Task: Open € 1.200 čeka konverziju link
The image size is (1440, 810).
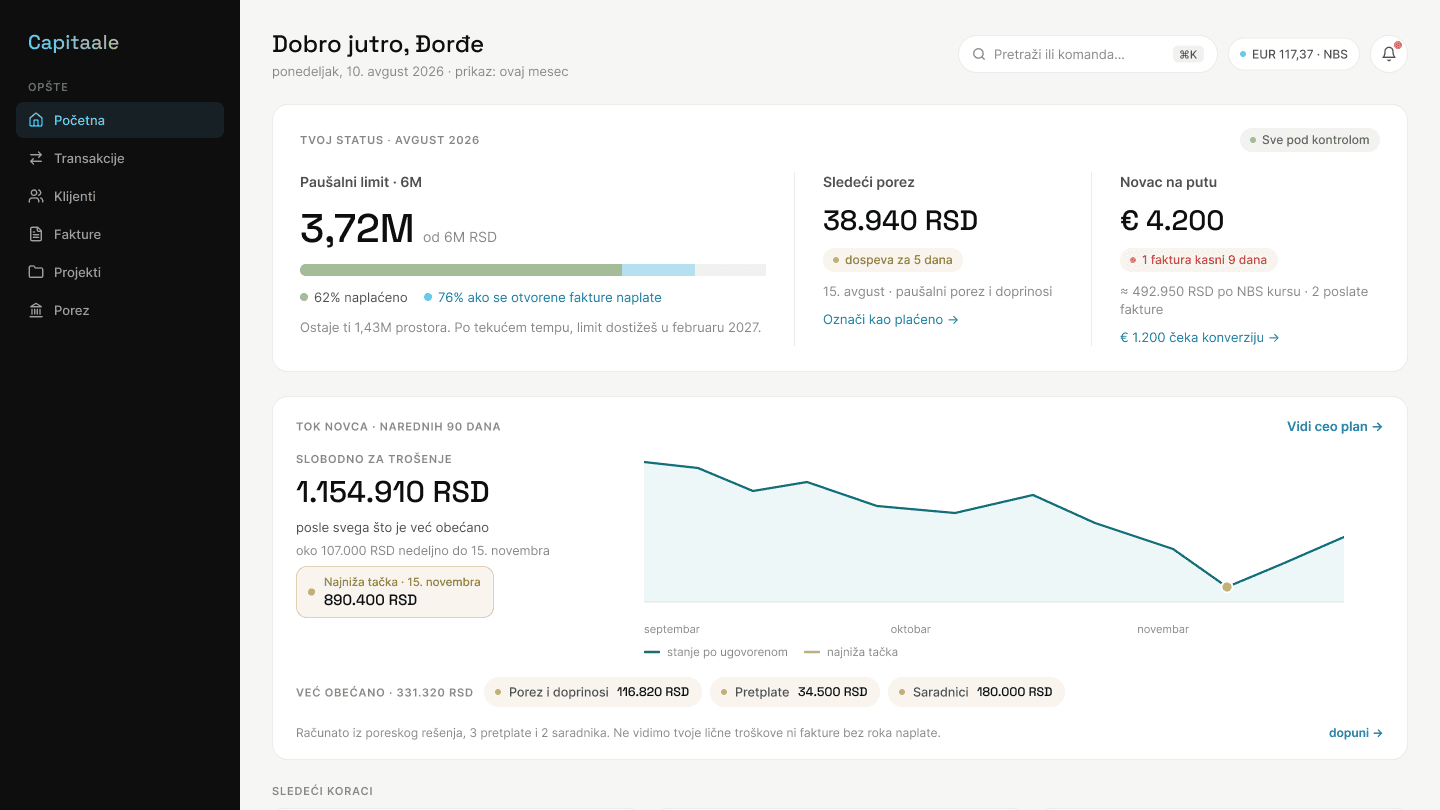Action: click(1200, 338)
